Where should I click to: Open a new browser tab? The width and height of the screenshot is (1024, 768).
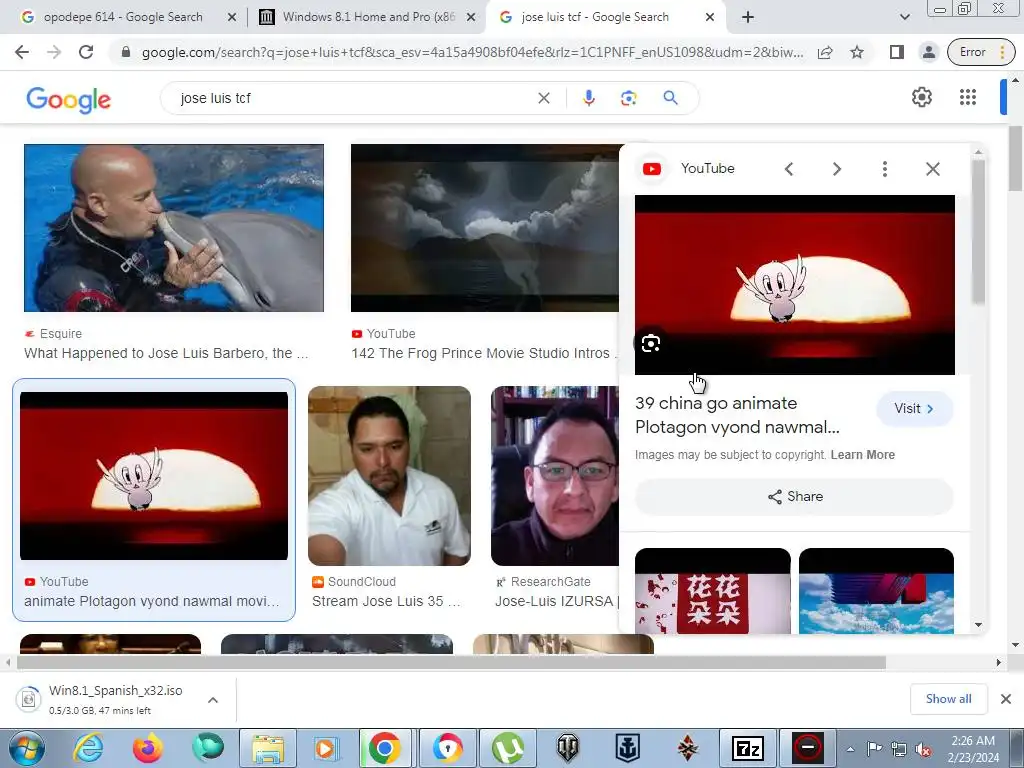point(748,17)
